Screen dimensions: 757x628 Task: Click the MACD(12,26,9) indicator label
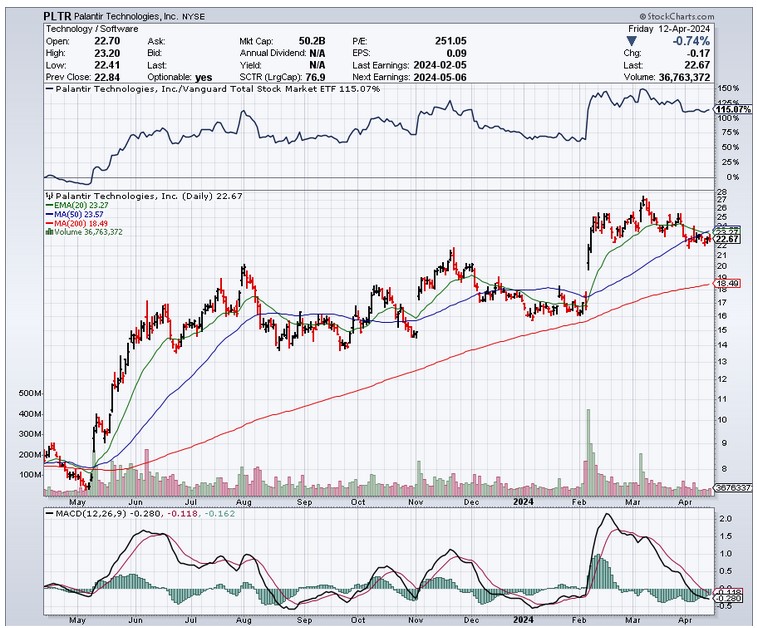click(86, 514)
